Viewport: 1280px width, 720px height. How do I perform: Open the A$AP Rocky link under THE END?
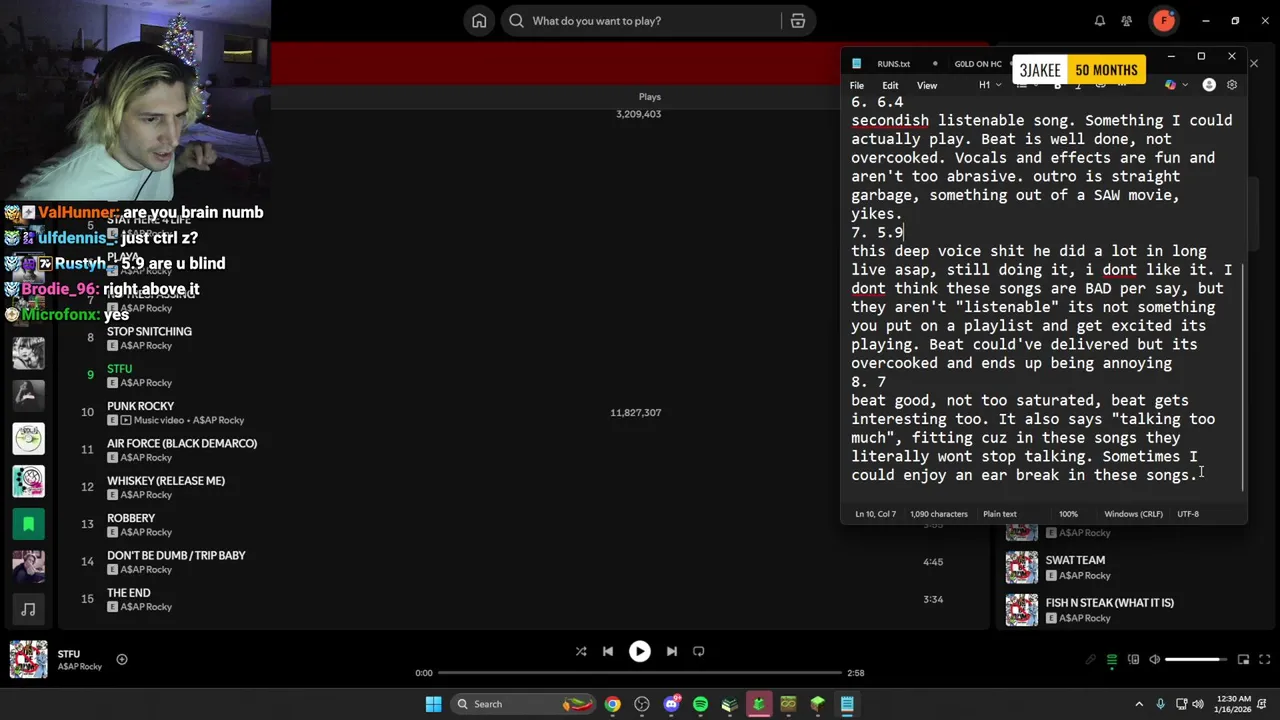click(x=146, y=607)
